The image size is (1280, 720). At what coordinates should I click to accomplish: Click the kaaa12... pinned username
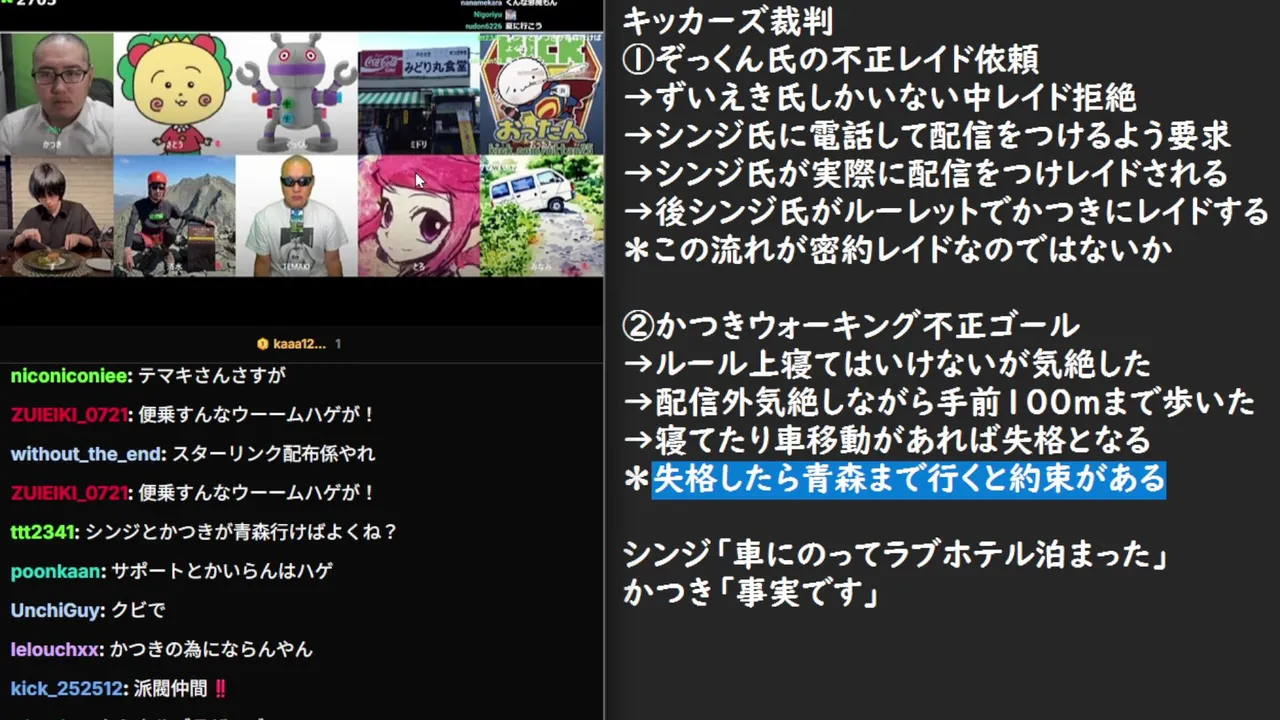(300, 344)
